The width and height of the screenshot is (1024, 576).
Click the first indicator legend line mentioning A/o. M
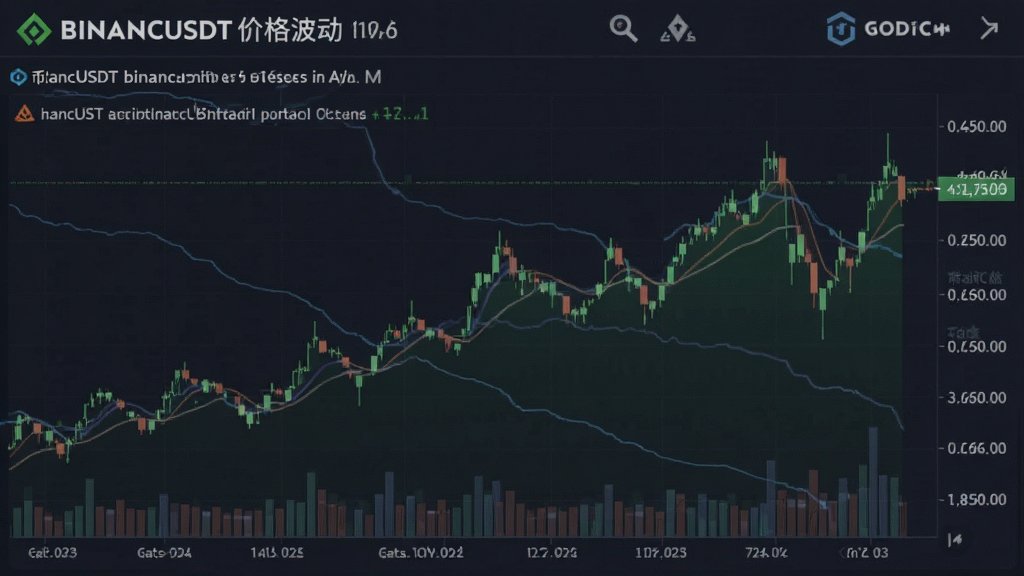click(206, 77)
